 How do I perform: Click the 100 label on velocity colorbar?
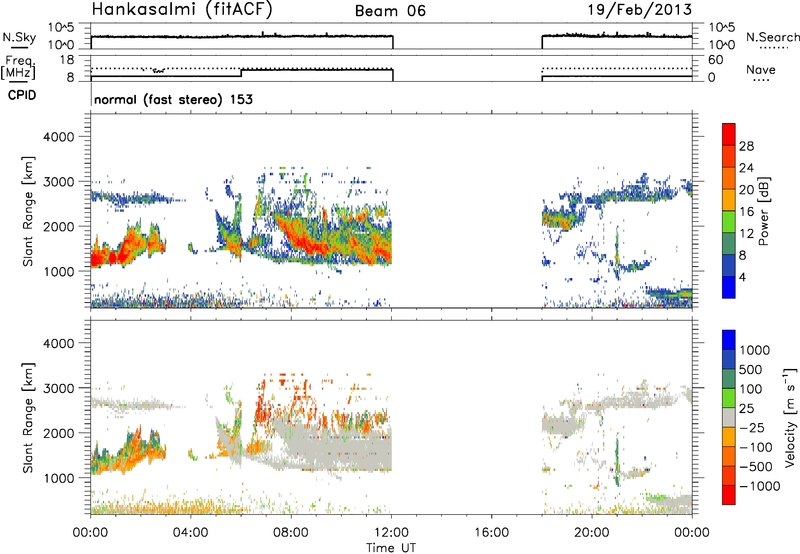750,389
